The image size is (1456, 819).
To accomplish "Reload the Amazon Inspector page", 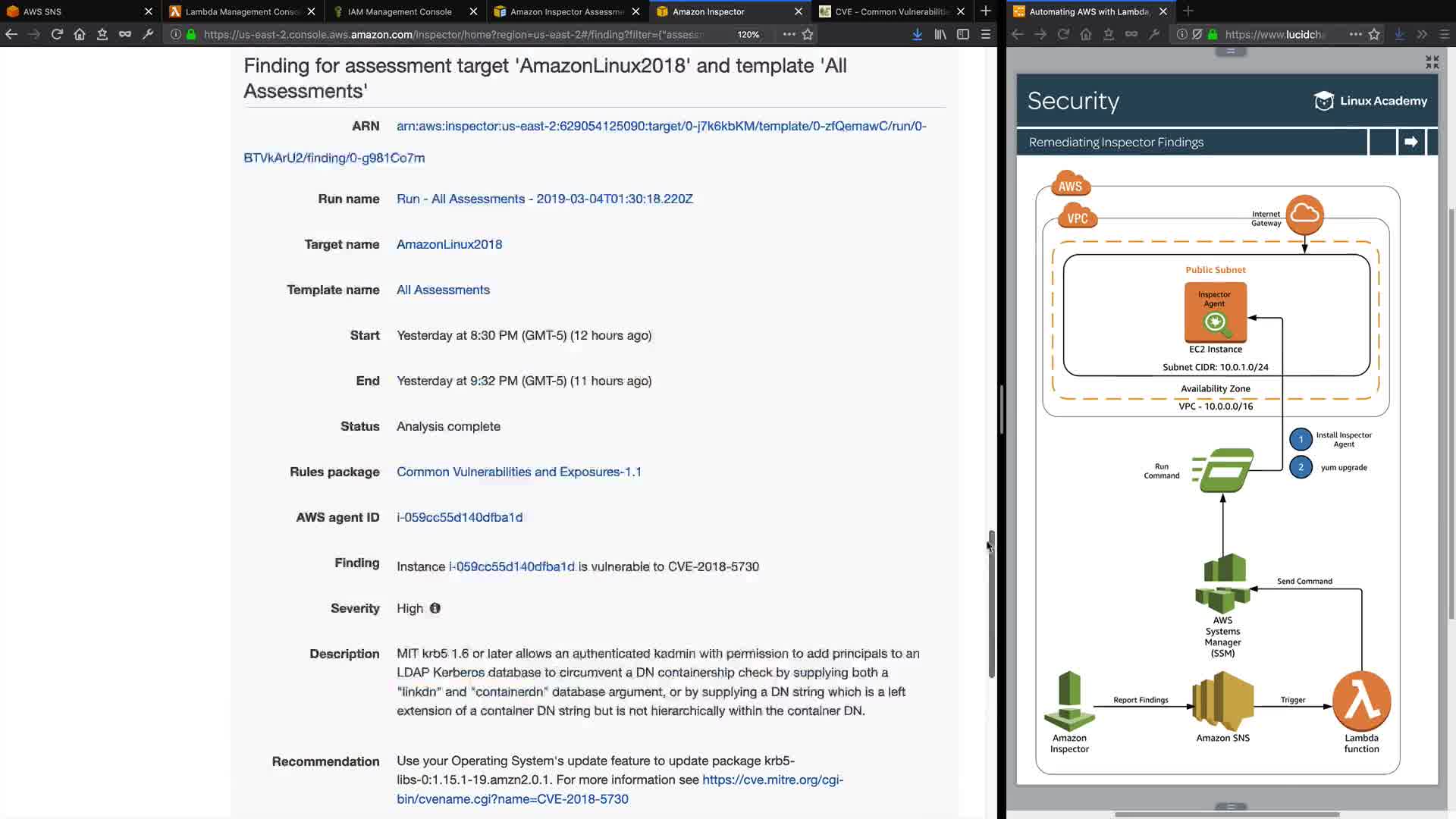I will (x=57, y=34).
